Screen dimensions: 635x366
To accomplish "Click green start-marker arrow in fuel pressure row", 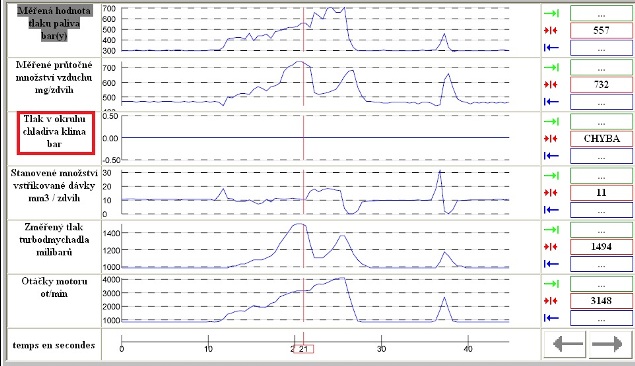I will point(551,13).
